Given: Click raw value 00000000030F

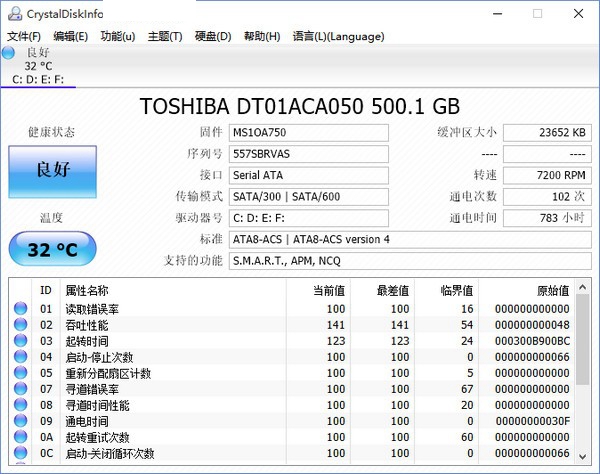Looking at the screenshot, I should (x=533, y=421).
